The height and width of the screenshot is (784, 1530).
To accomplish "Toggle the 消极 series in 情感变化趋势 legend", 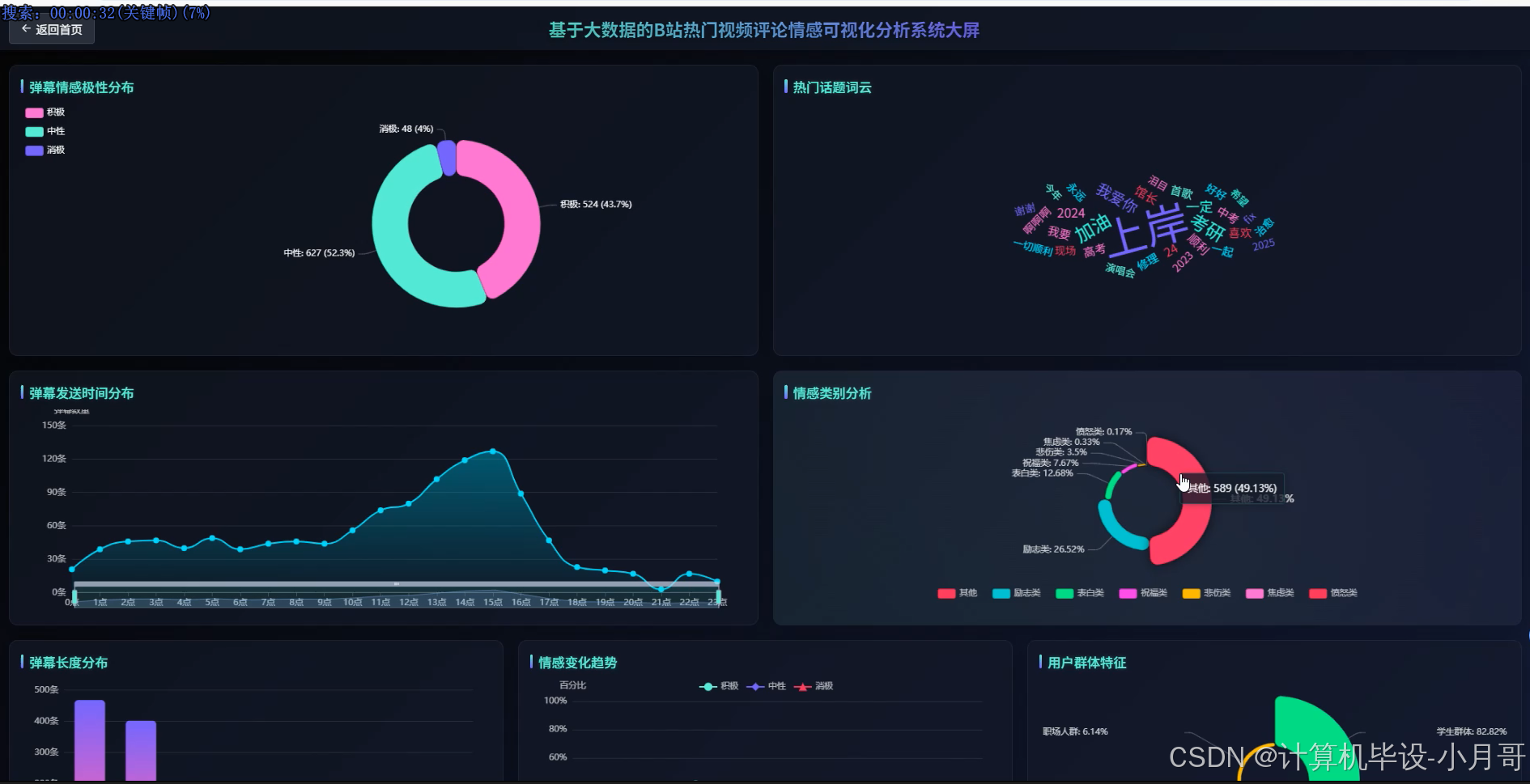I will click(x=814, y=686).
